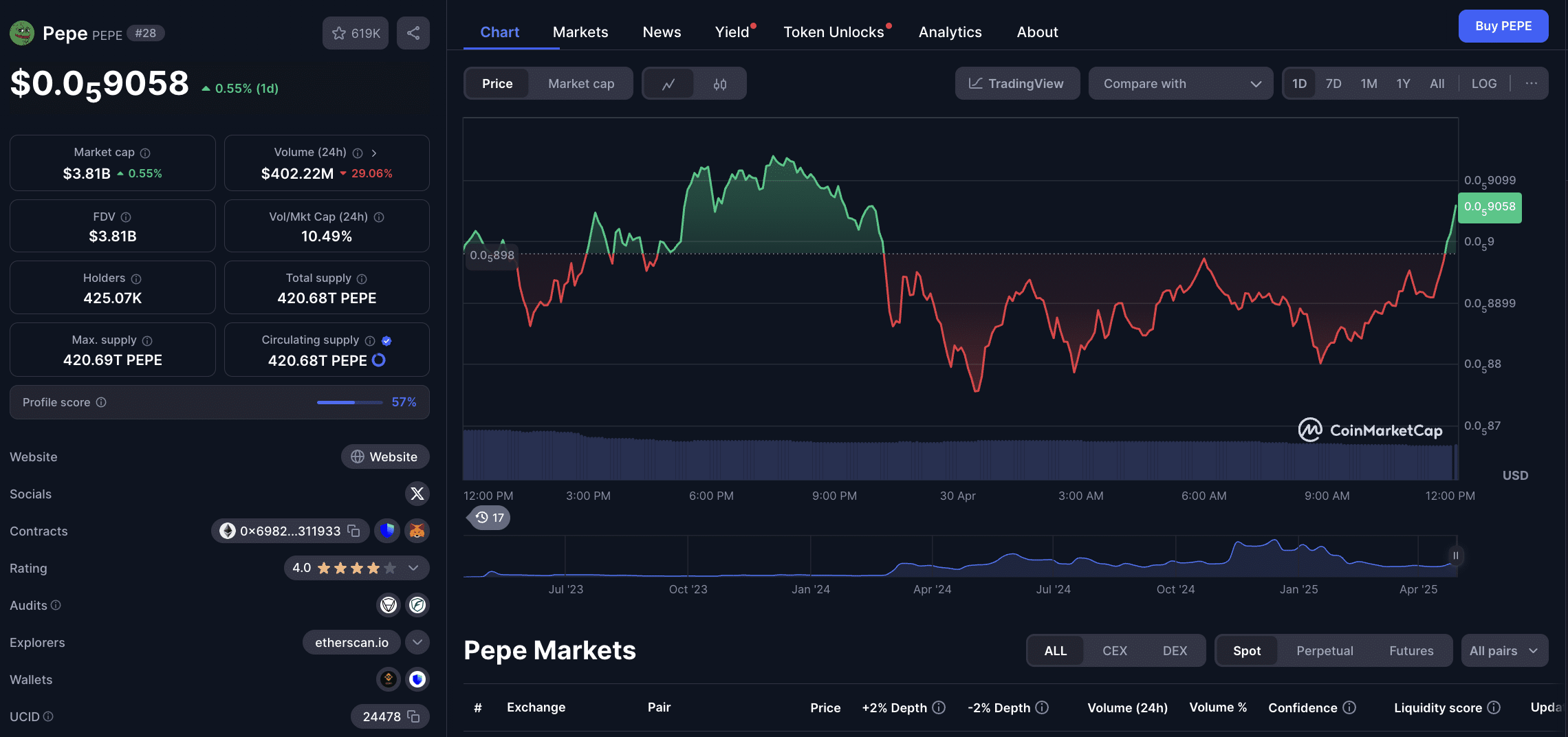The image size is (1568, 737).
Task: Open first audit provider icon
Action: coord(389,605)
